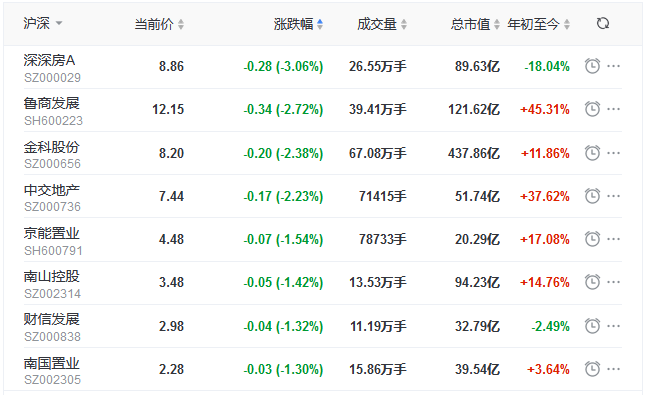Click volume 13.53万手
647x395 pixels.
tap(378, 282)
